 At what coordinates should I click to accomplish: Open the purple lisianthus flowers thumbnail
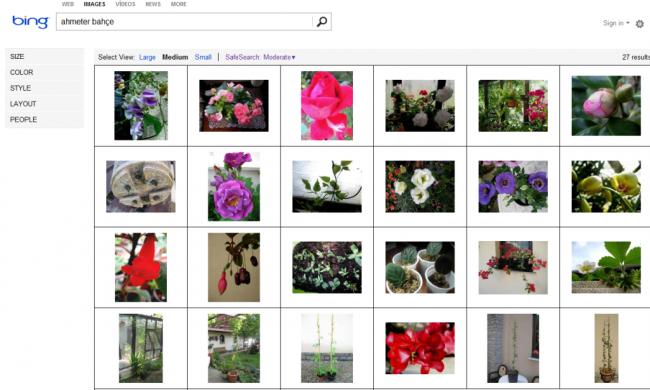point(513,187)
